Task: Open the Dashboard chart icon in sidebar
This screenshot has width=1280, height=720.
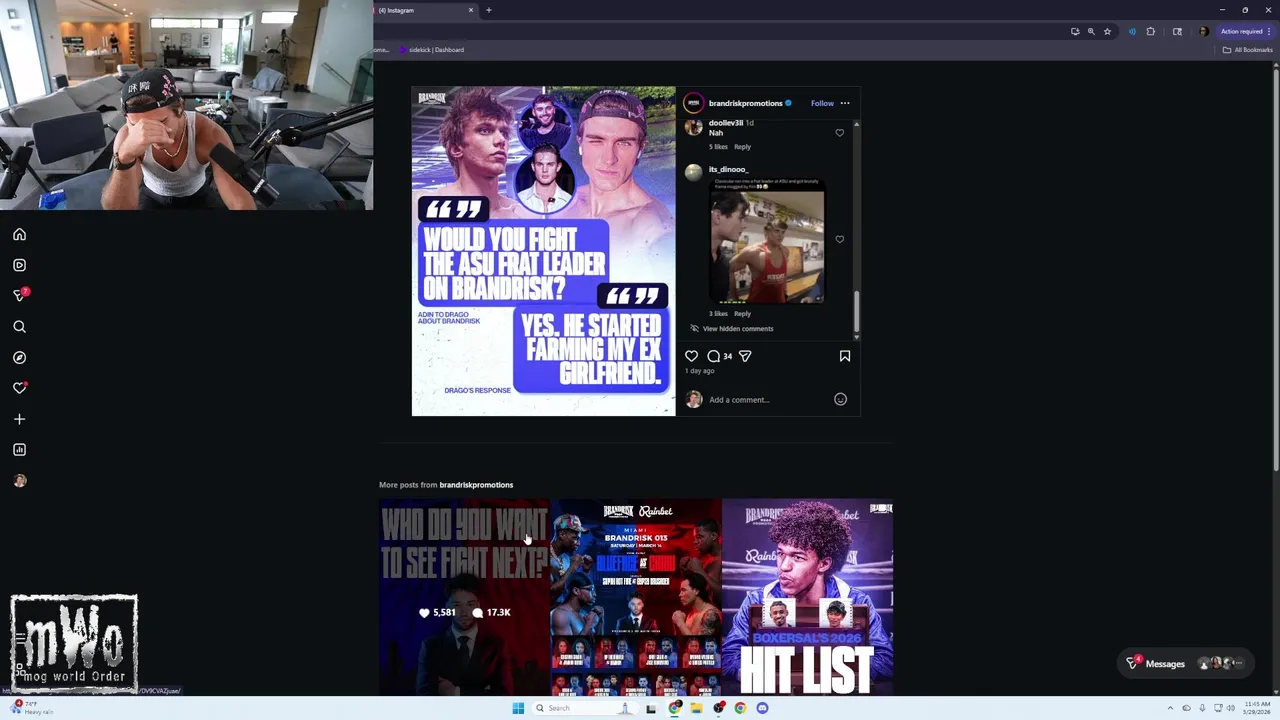Action: tap(19, 450)
